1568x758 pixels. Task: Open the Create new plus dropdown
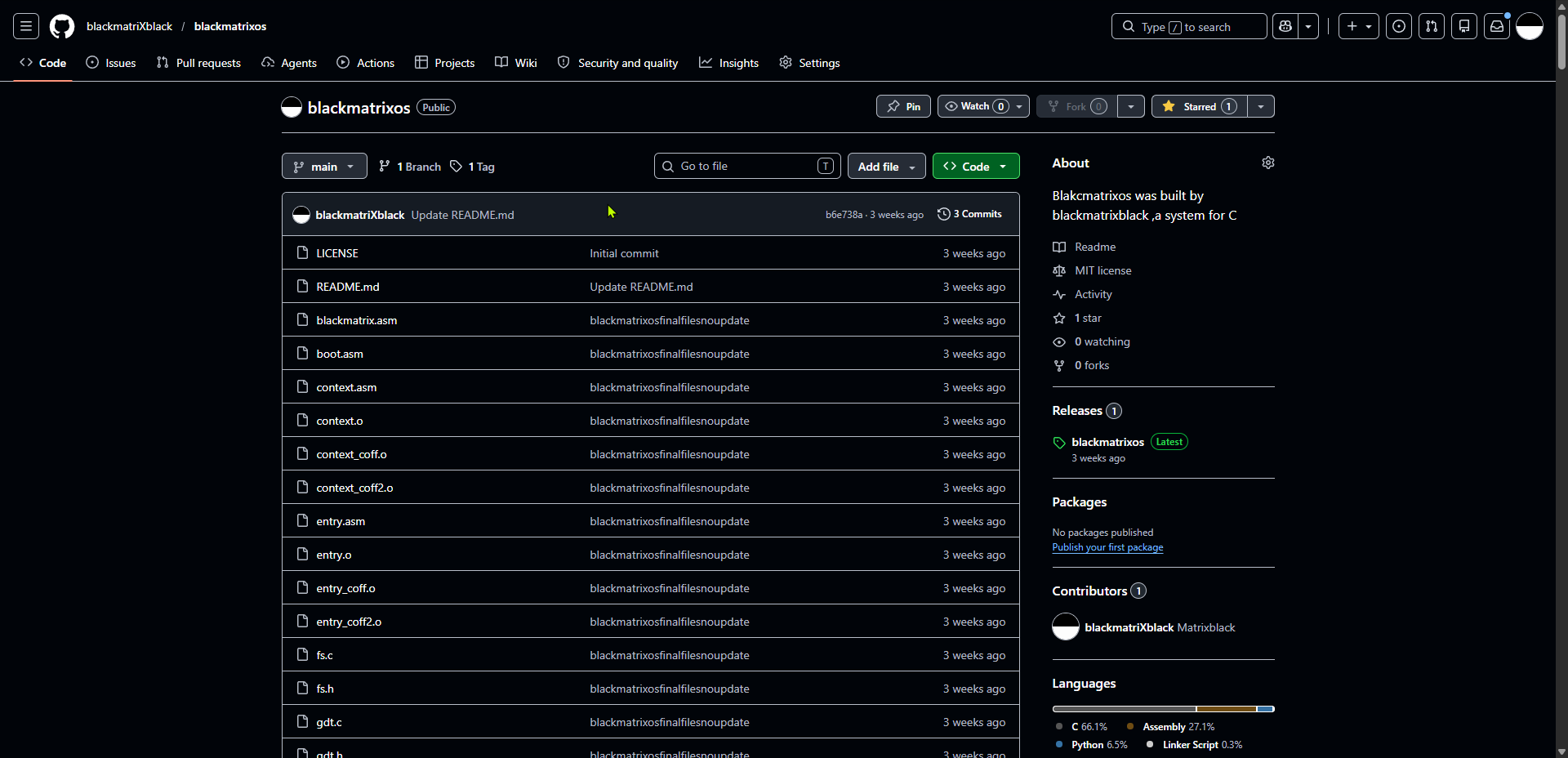click(1359, 26)
